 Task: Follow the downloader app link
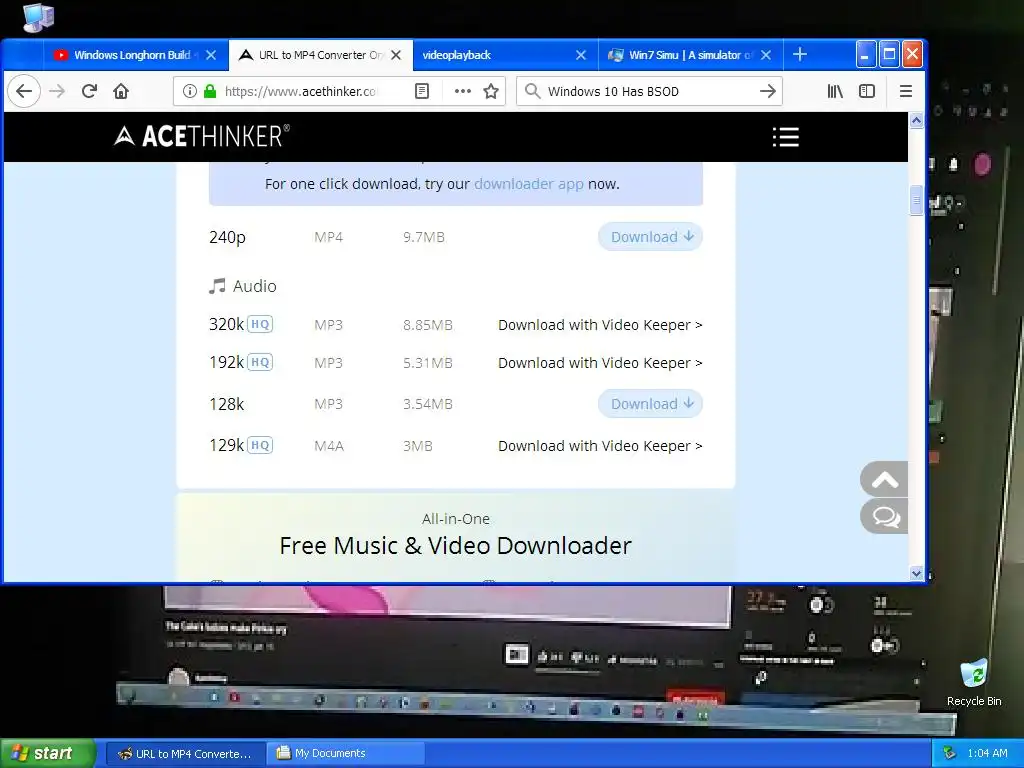529,184
